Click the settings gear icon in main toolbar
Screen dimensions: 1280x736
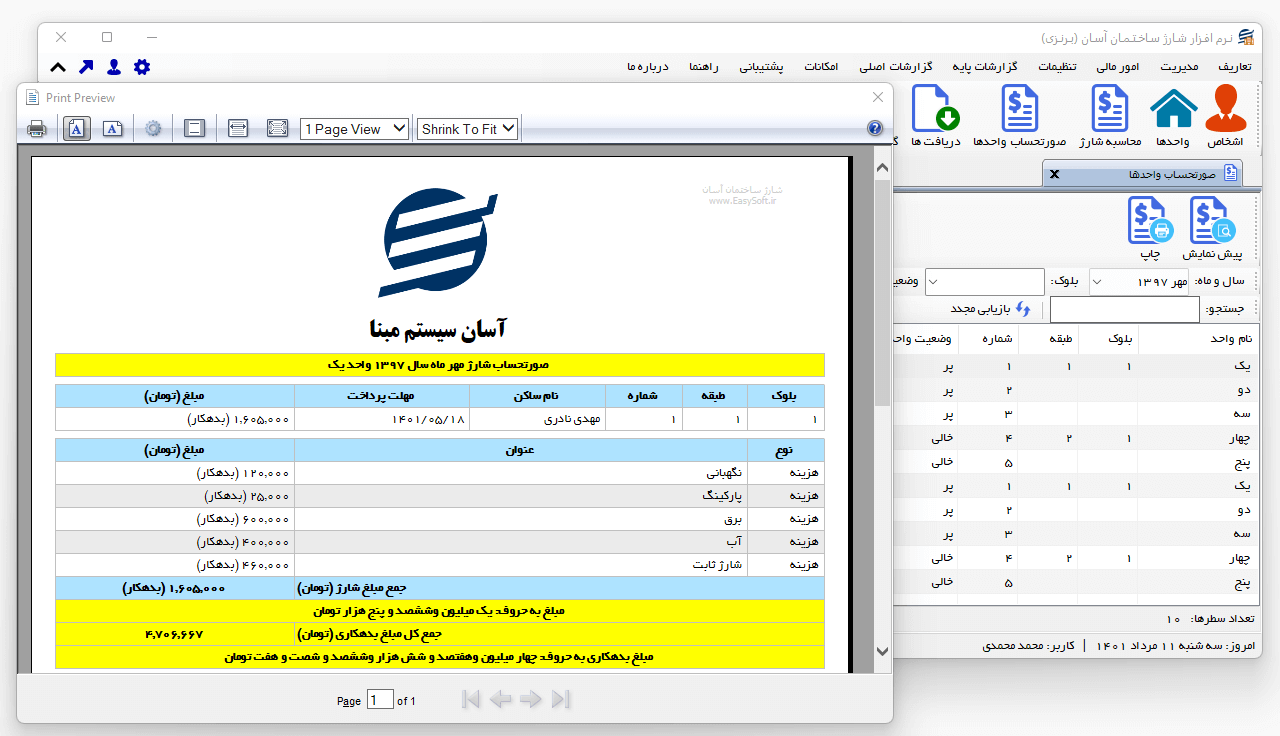pos(142,67)
